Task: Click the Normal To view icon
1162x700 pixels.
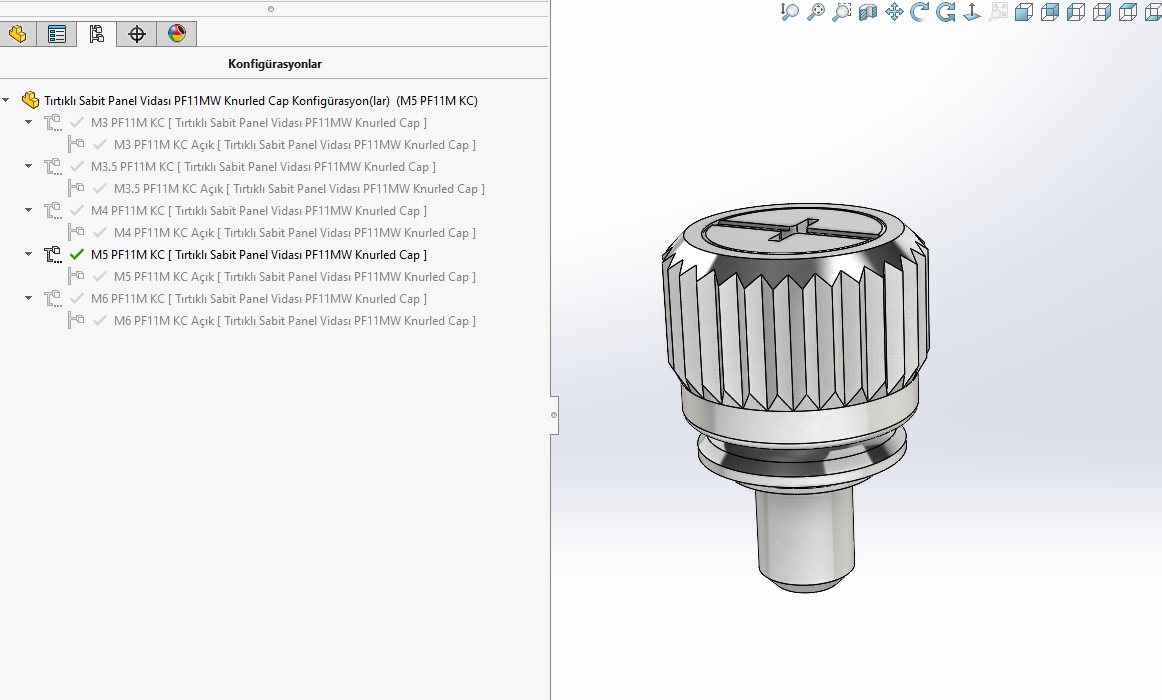Action: click(x=972, y=12)
